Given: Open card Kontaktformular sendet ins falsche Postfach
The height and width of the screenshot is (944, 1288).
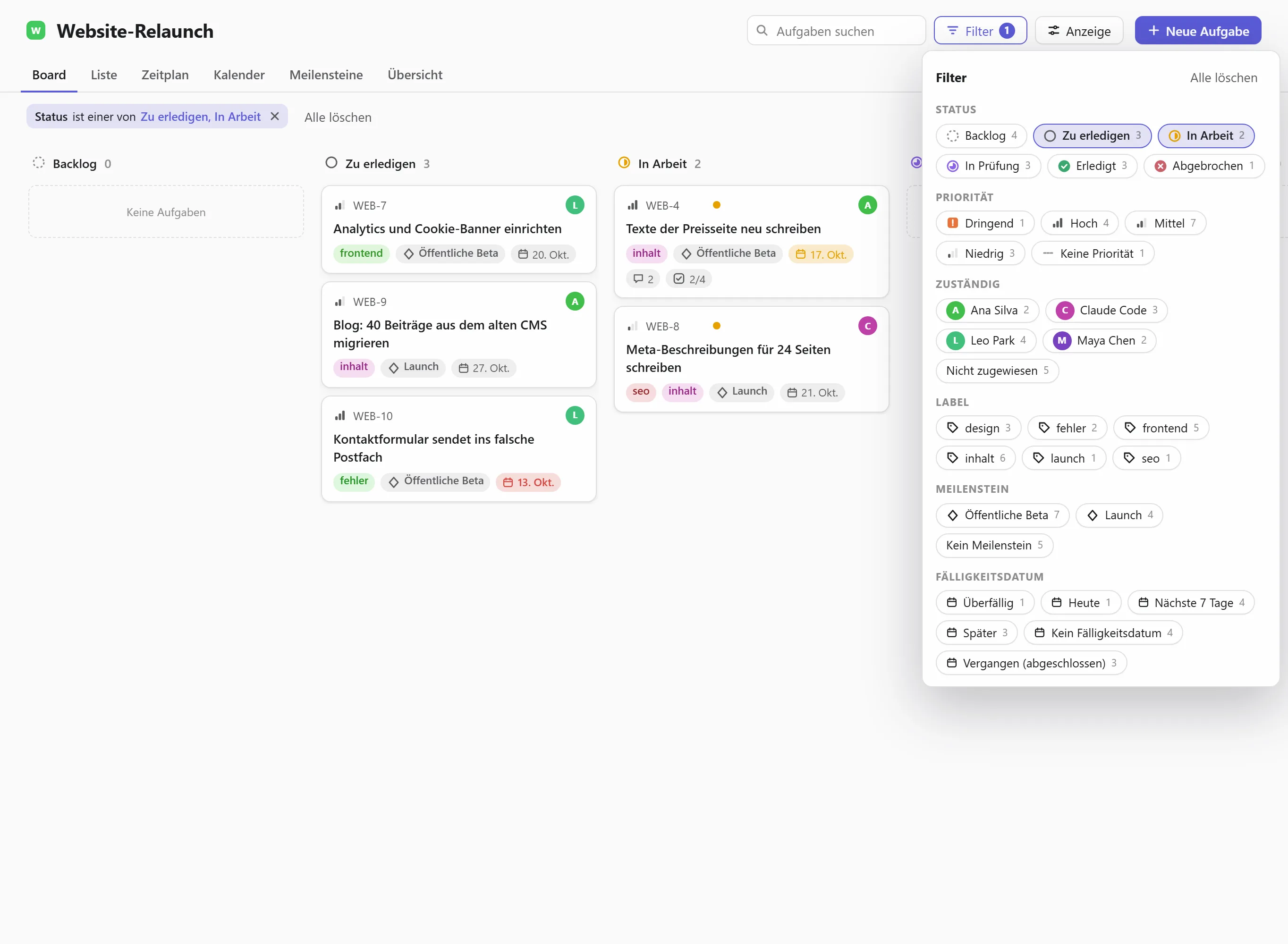Looking at the screenshot, I should pyautogui.click(x=459, y=449).
